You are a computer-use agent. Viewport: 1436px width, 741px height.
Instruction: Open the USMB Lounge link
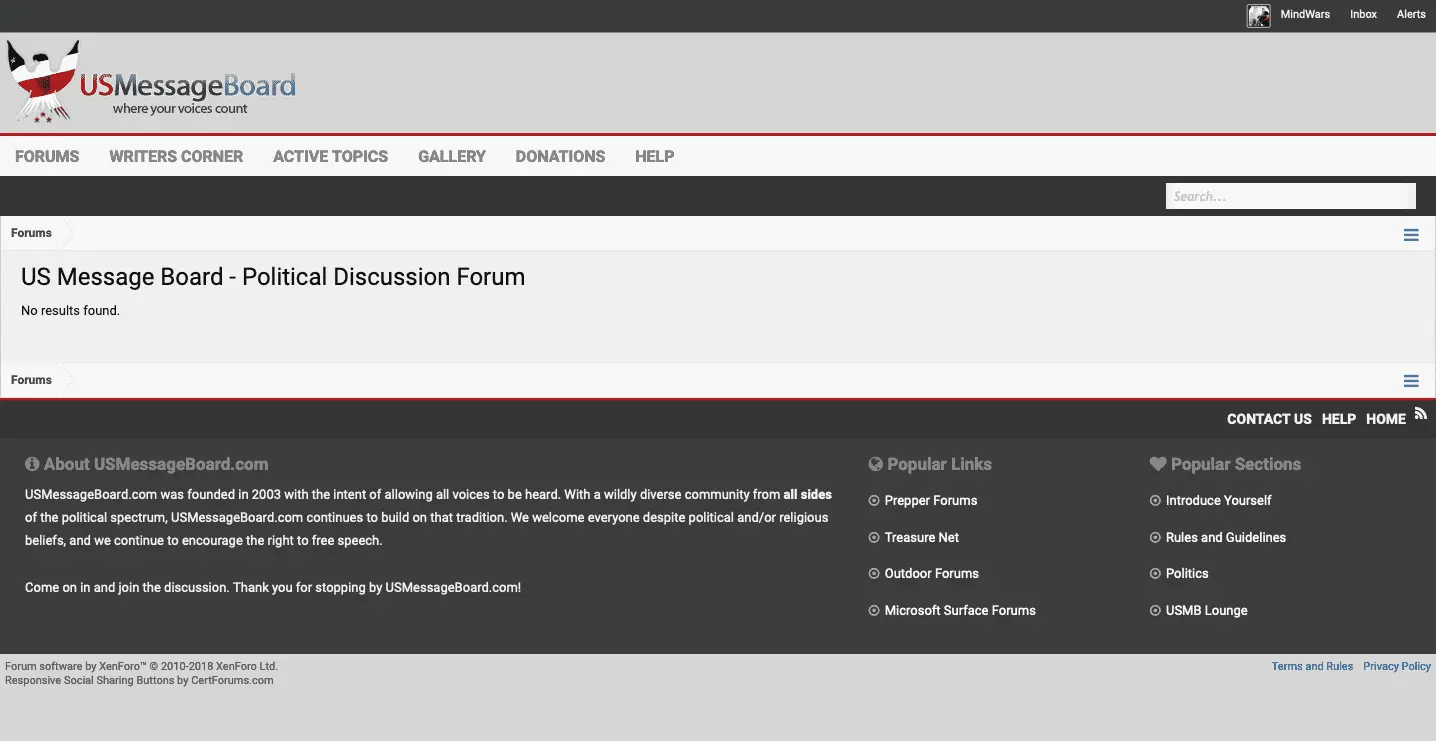(x=1206, y=610)
